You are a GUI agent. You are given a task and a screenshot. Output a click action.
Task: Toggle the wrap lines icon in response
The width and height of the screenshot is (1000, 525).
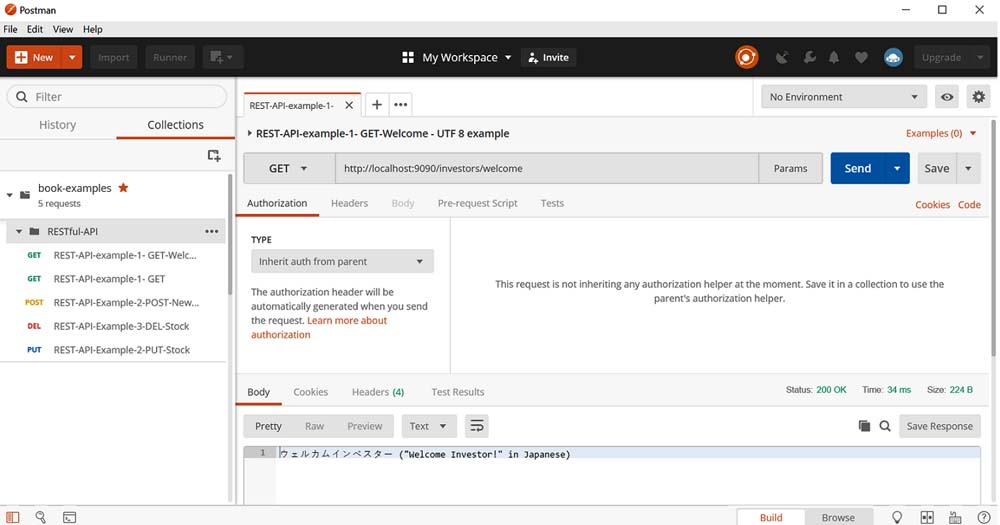(x=477, y=426)
